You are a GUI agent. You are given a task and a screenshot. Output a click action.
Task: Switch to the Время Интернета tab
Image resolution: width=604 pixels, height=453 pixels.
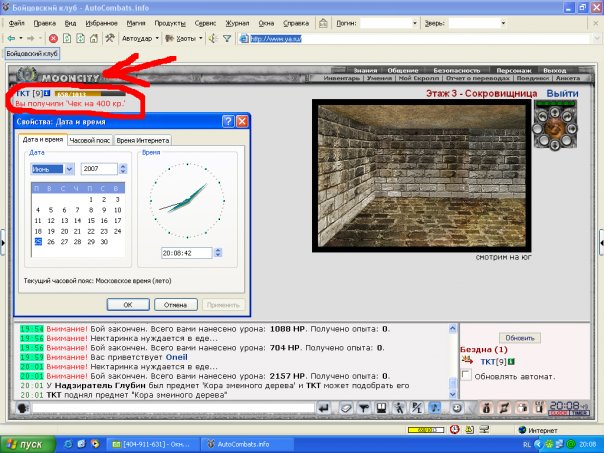pos(143,141)
